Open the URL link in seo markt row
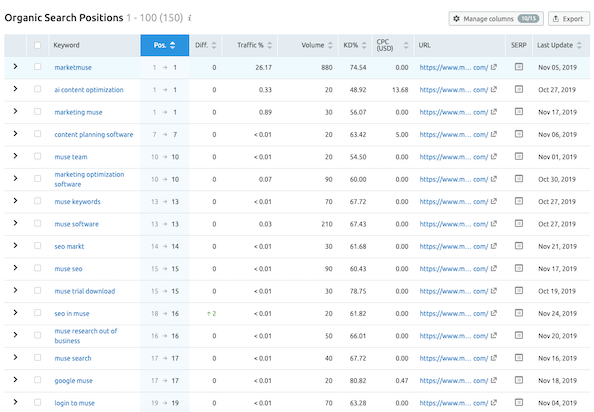Viewport: 594px width, 412px height. 453,246
